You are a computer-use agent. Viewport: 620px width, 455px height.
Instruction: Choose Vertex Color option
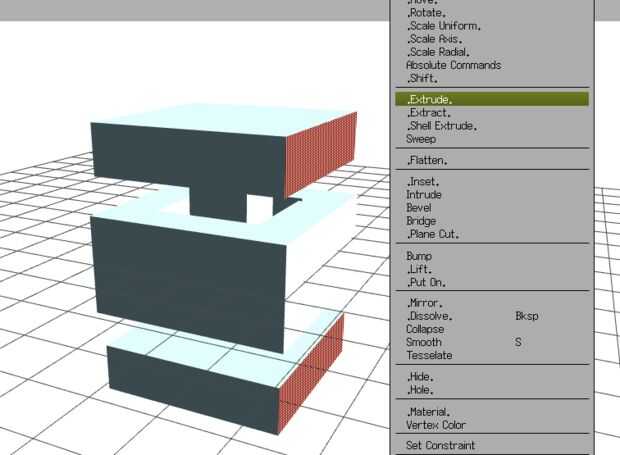[x=492, y=425]
